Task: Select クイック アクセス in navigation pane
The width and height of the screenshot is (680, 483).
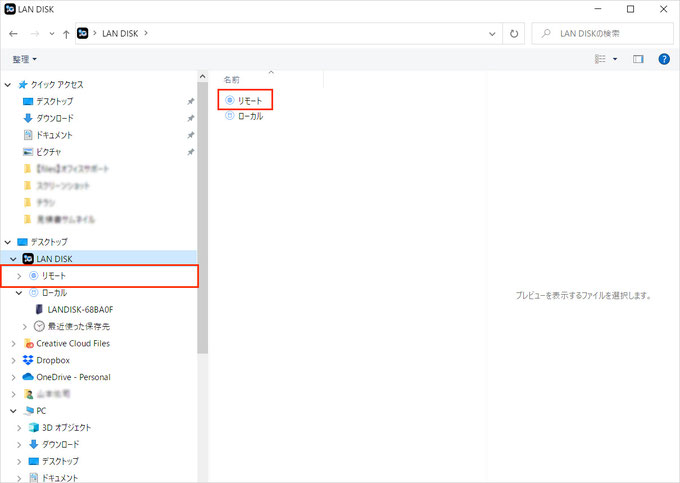Action: pos(56,85)
